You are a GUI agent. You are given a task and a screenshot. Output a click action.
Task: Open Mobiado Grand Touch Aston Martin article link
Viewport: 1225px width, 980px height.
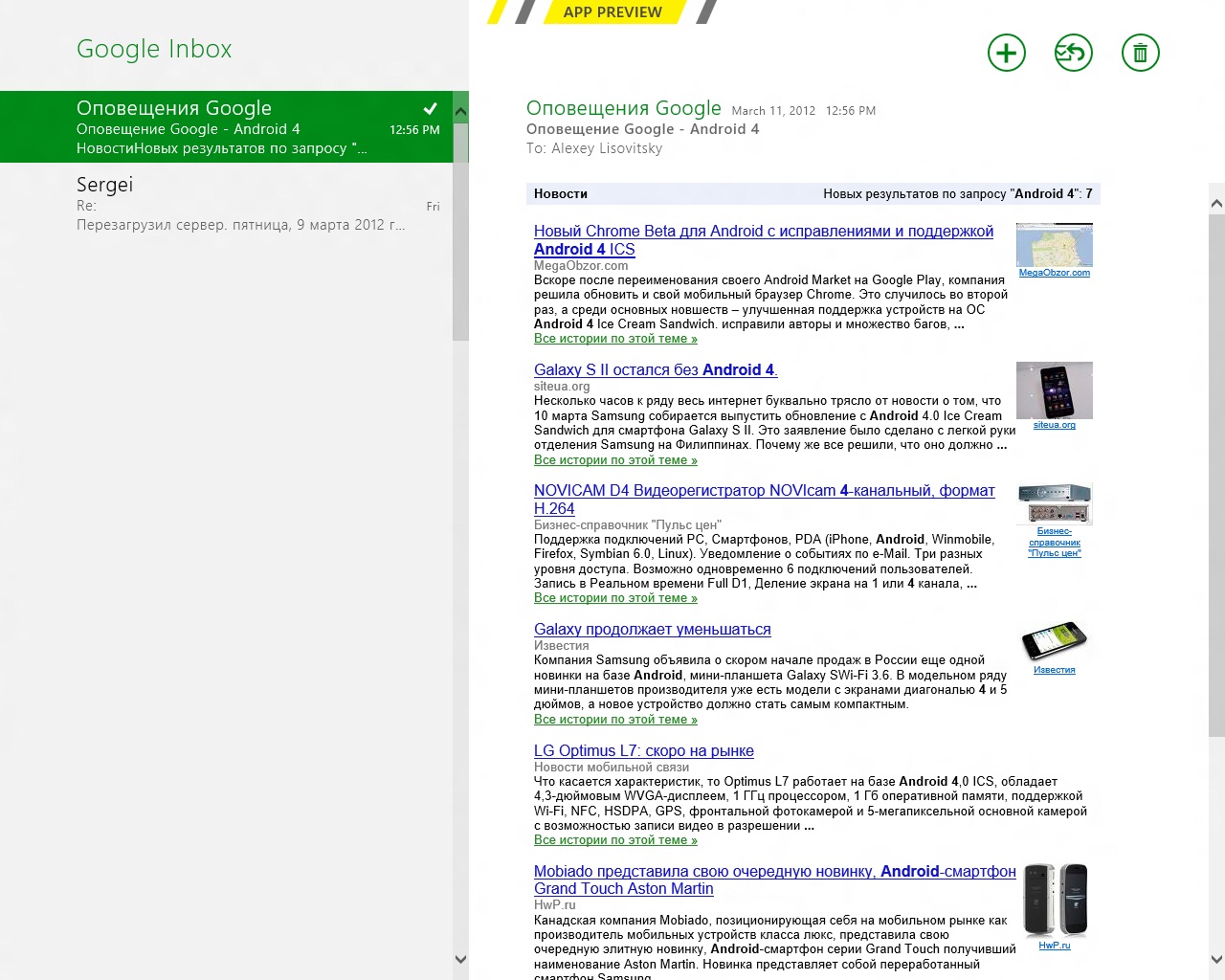[774, 880]
